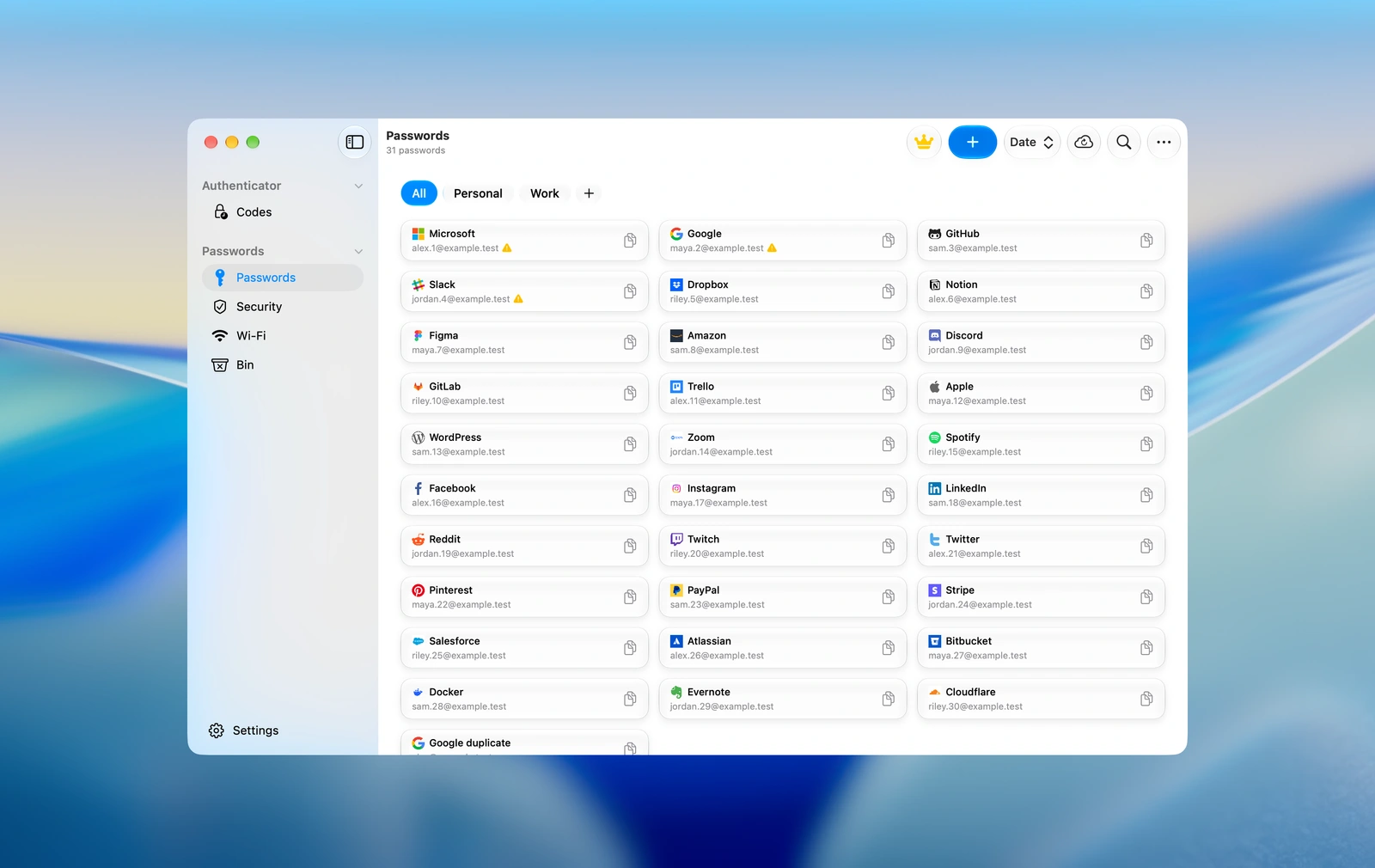Copy the WordPress password

[x=630, y=444]
